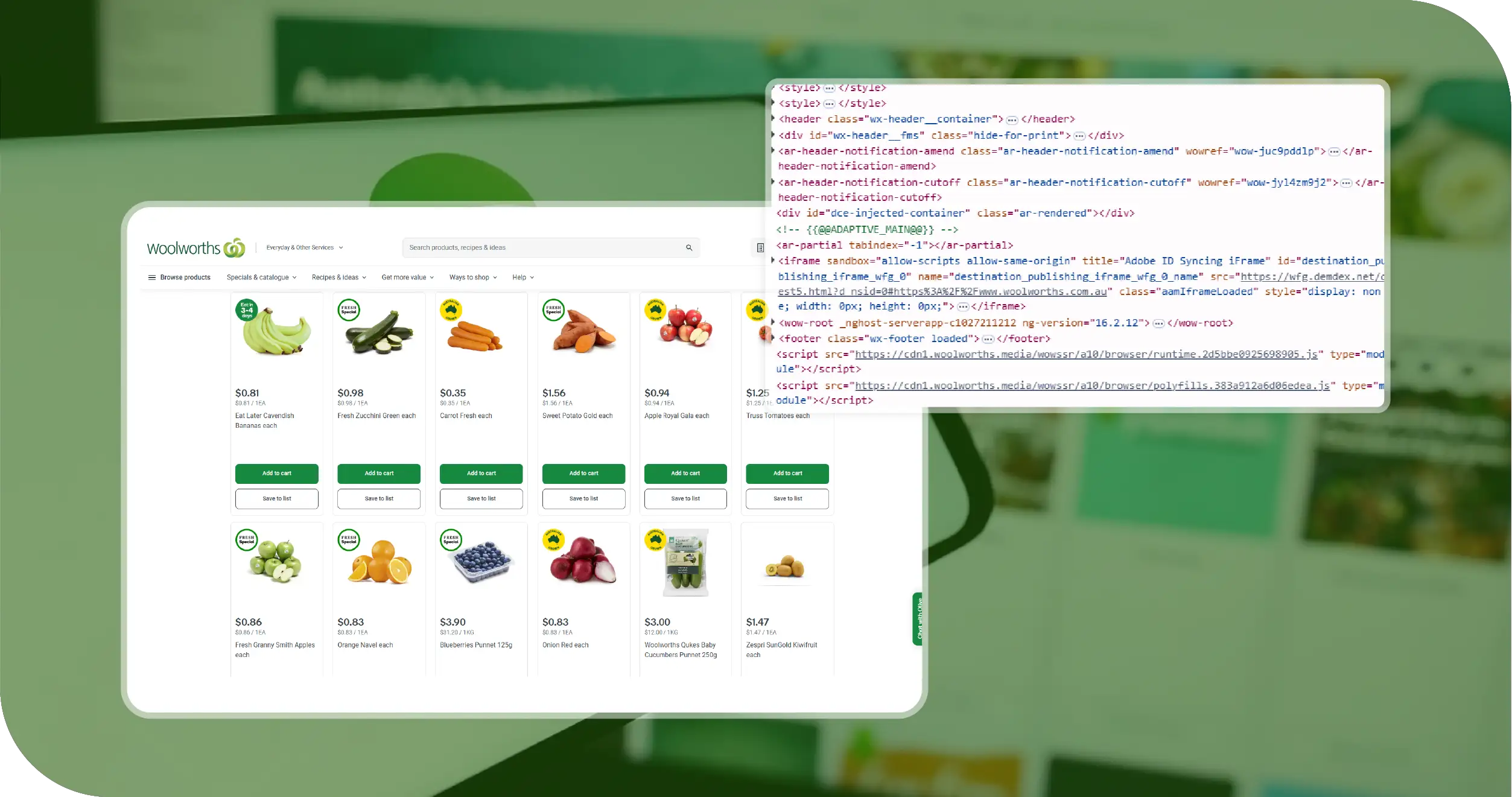Save Fresh Zucchini to list
The height and width of the screenshot is (797, 1512).
pyautogui.click(x=379, y=499)
